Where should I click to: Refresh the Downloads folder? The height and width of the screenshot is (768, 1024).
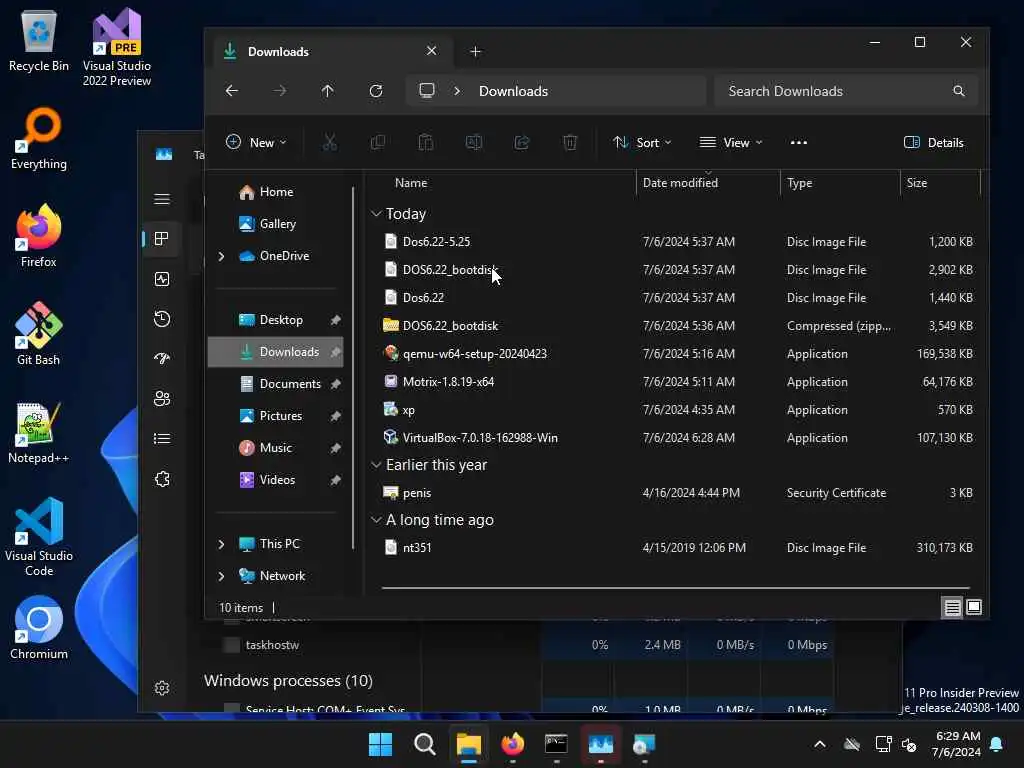point(376,91)
